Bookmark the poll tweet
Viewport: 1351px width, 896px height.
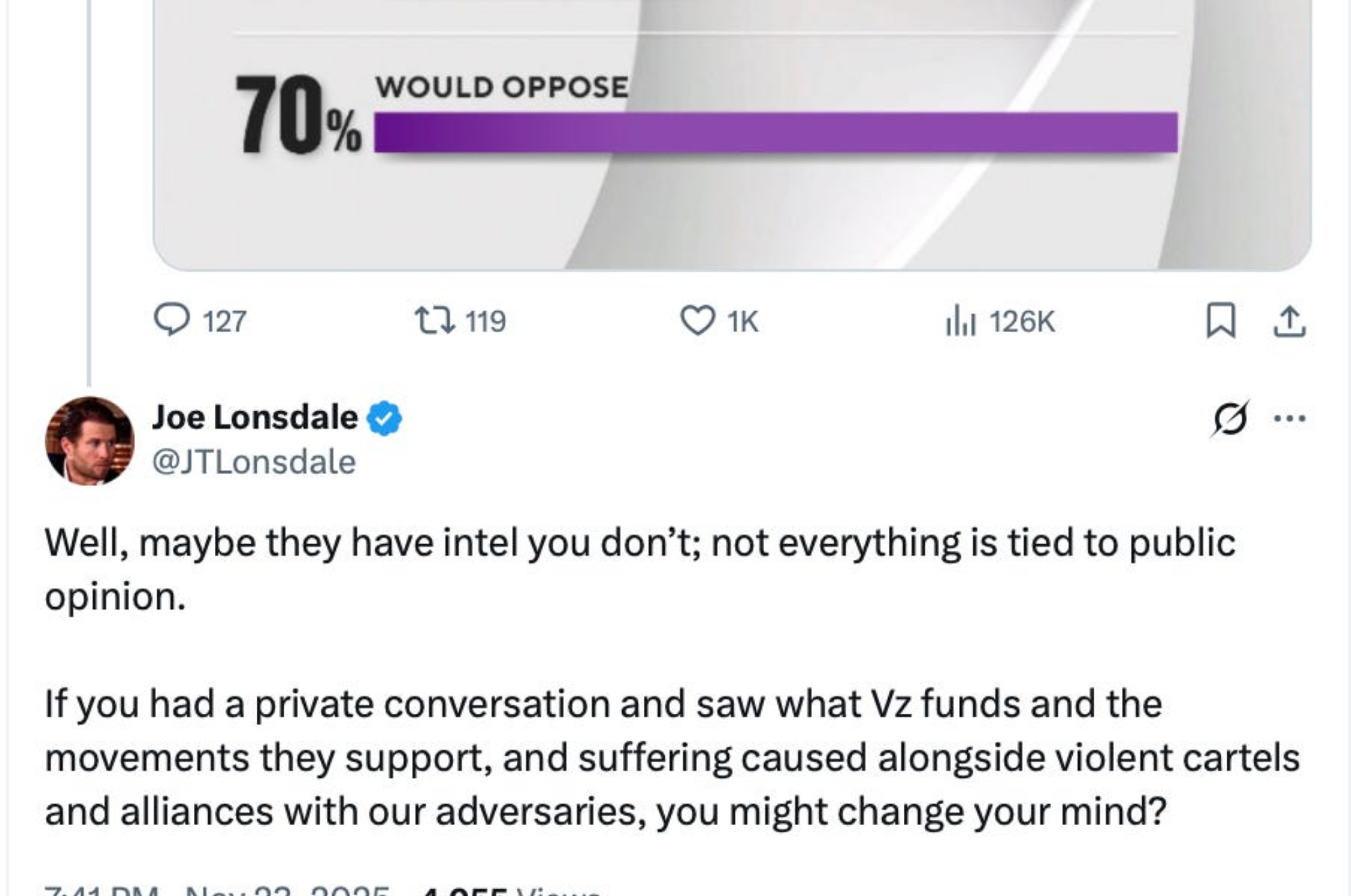[1221, 321]
